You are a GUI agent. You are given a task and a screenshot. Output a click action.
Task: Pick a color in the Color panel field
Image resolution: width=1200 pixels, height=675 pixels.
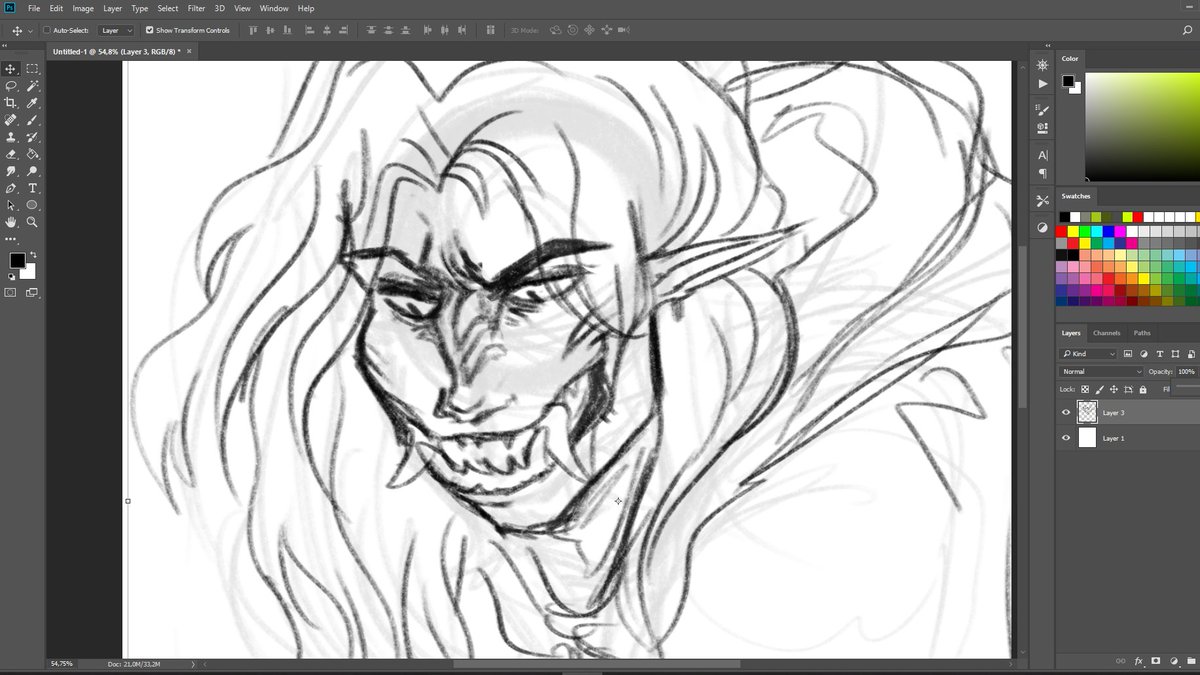pyautogui.click(x=1143, y=126)
